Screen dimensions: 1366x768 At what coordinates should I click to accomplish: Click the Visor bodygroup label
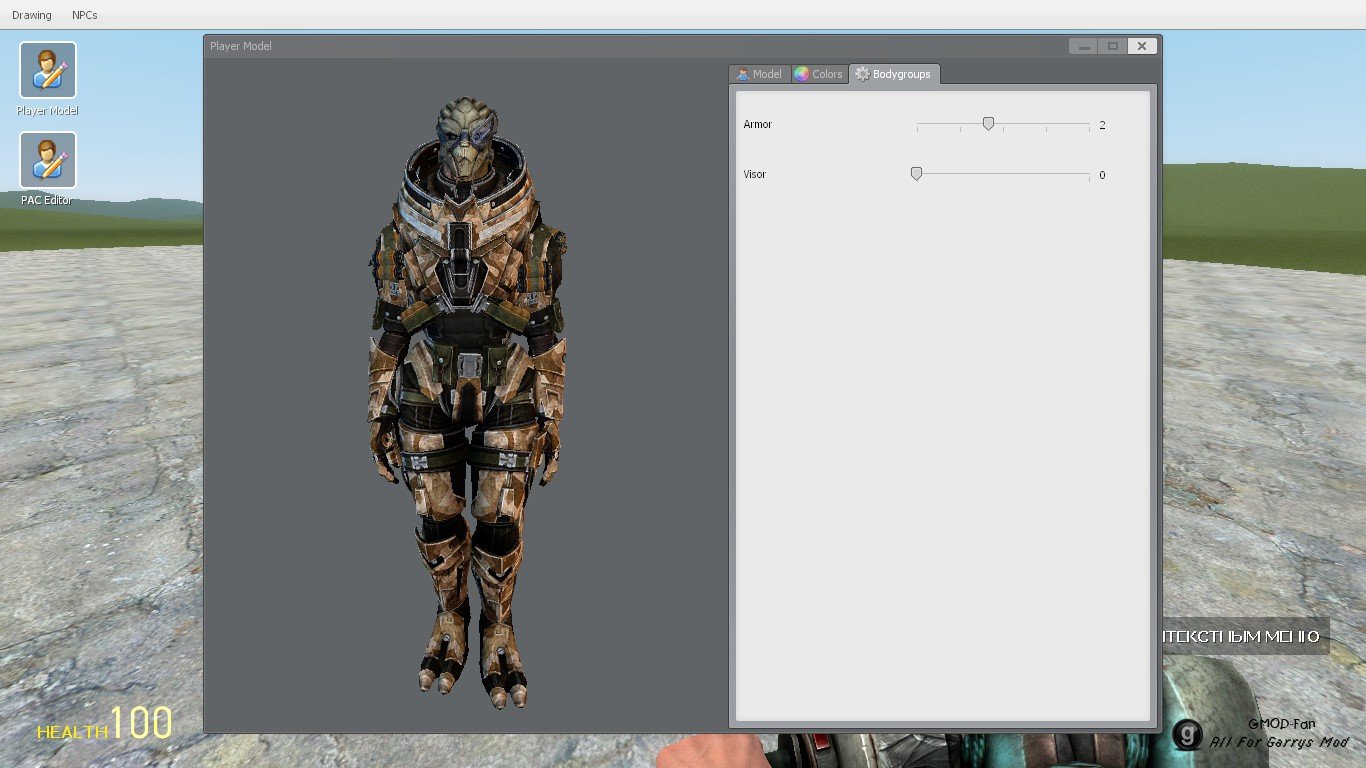pyautogui.click(x=755, y=175)
